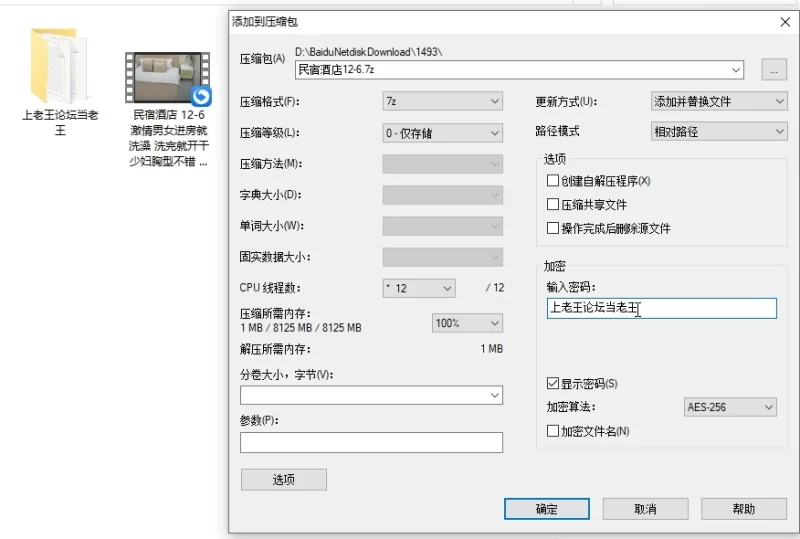Click the disabled 压缩方法 dropdown
This screenshot has height=539, width=800.
(x=442, y=164)
